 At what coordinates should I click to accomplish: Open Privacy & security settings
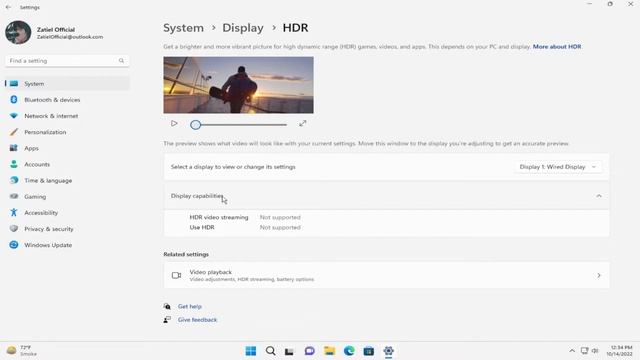pyautogui.click(x=67, y=229)
